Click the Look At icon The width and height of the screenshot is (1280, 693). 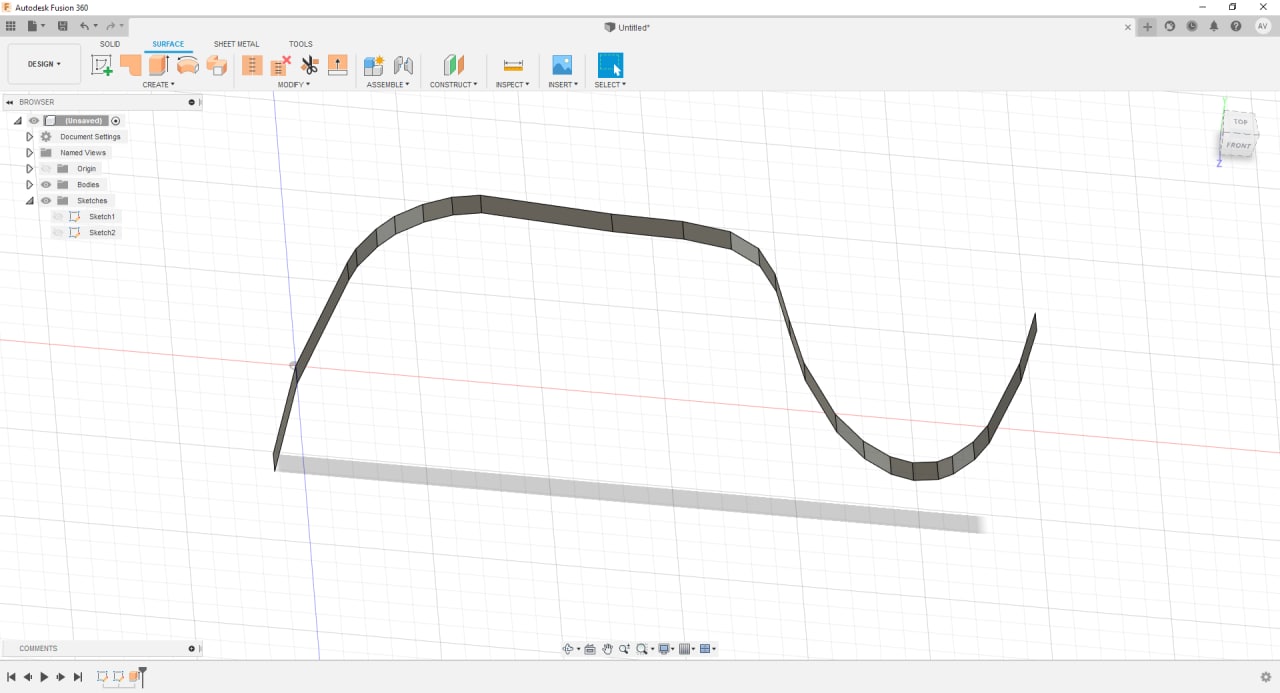[590, 649]
